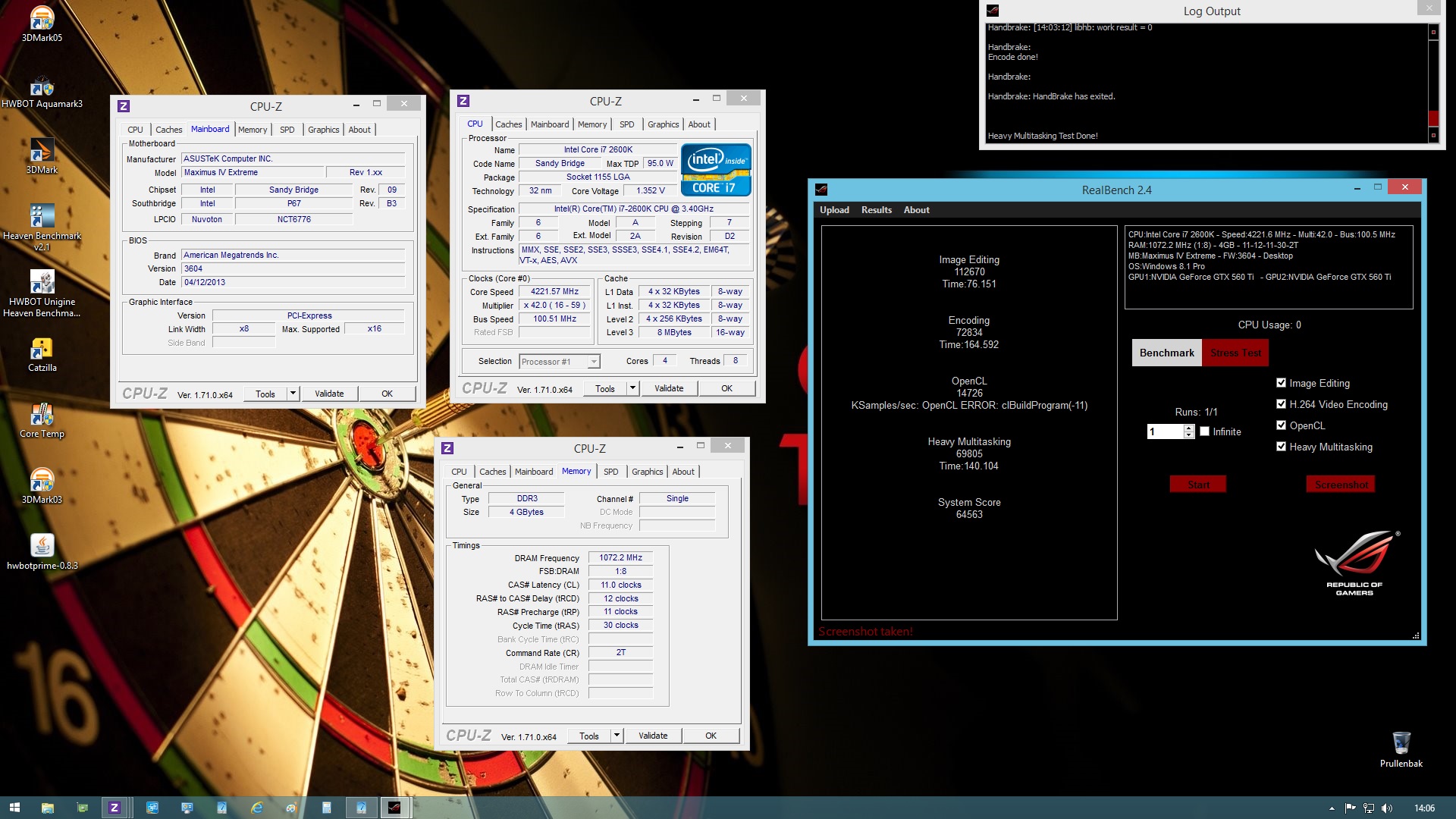
Task: Open the Action Center flag icon
Action: [x=1350, y=808]
